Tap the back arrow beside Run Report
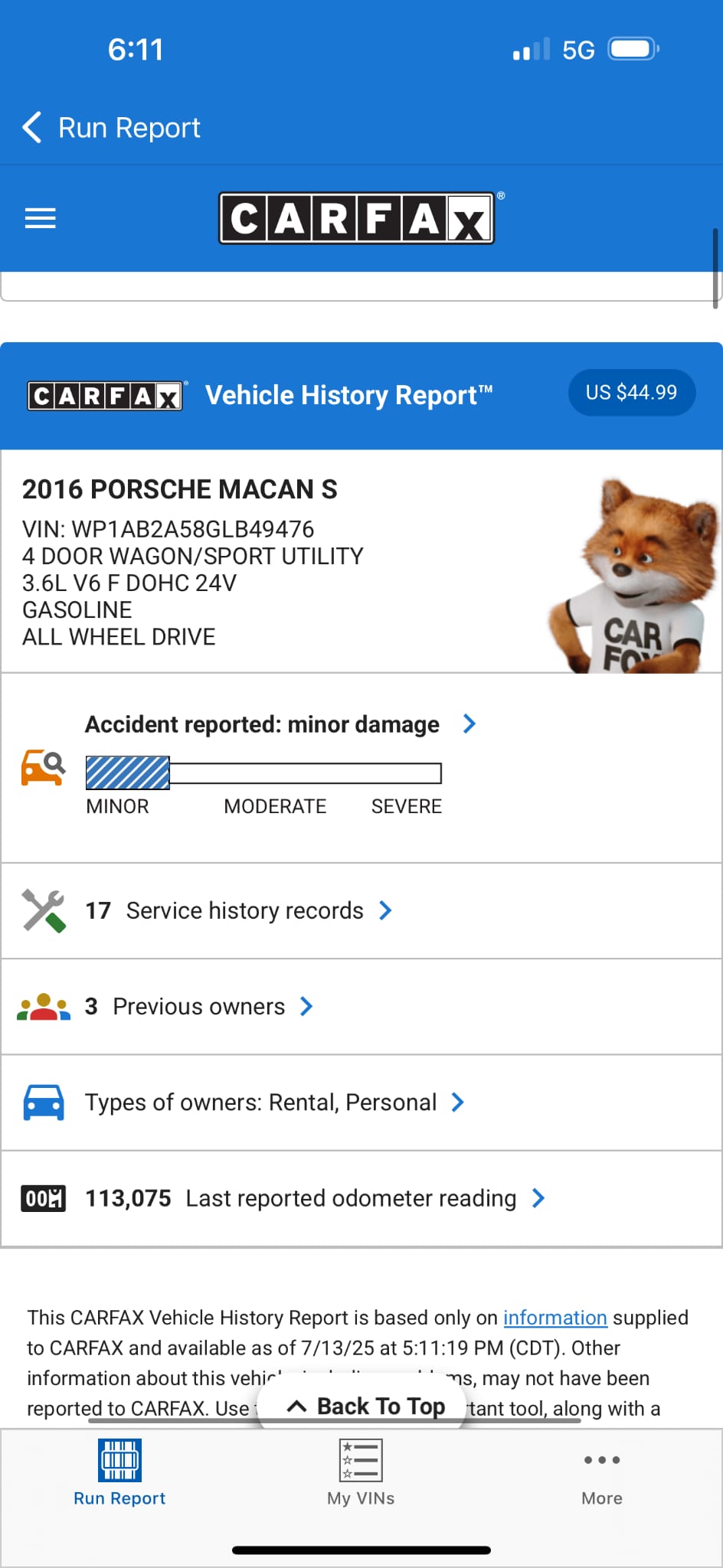The image size is (723, 1568). click(x=32, y=128)
